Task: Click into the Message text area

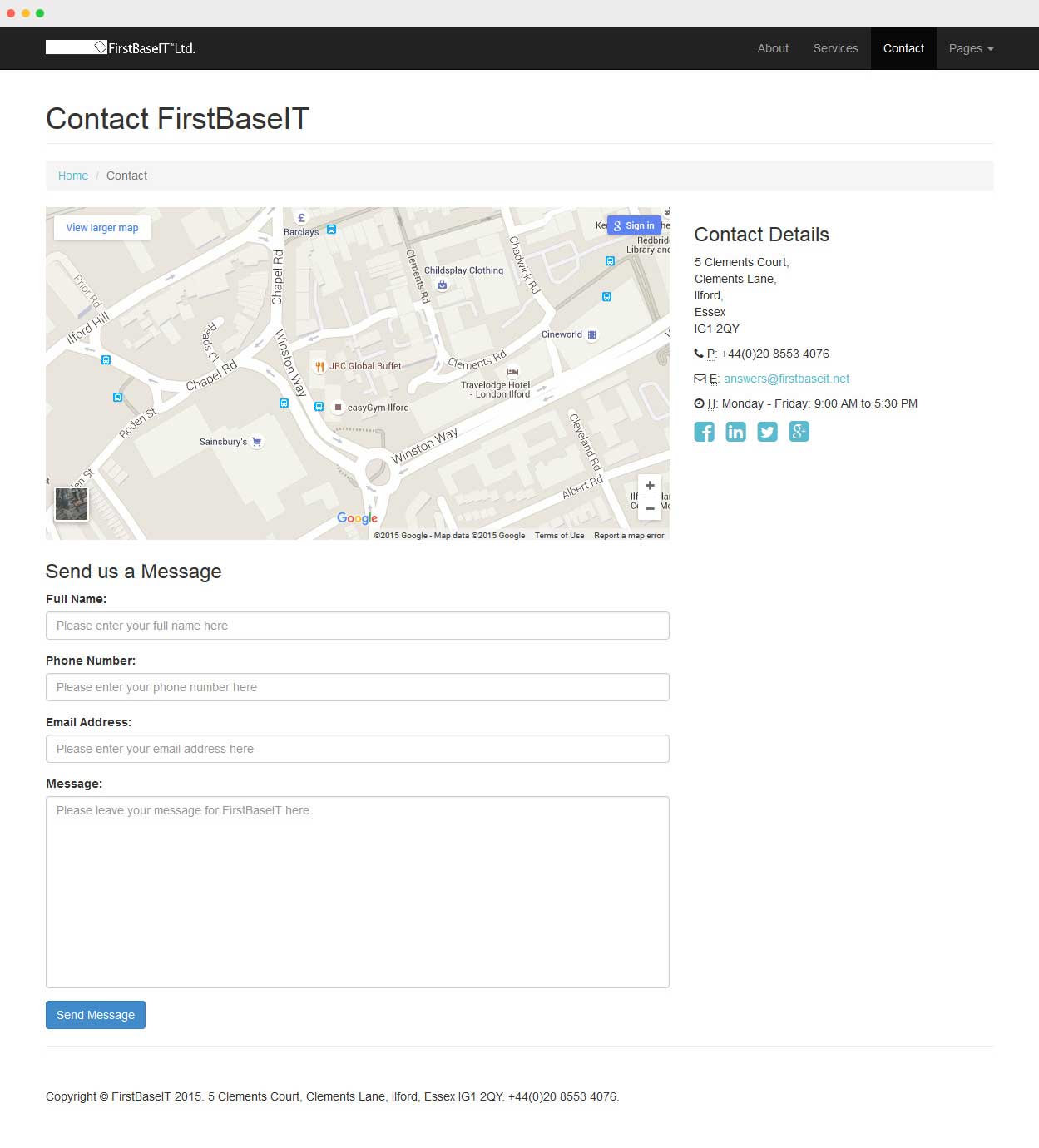Action: point(358,892)
